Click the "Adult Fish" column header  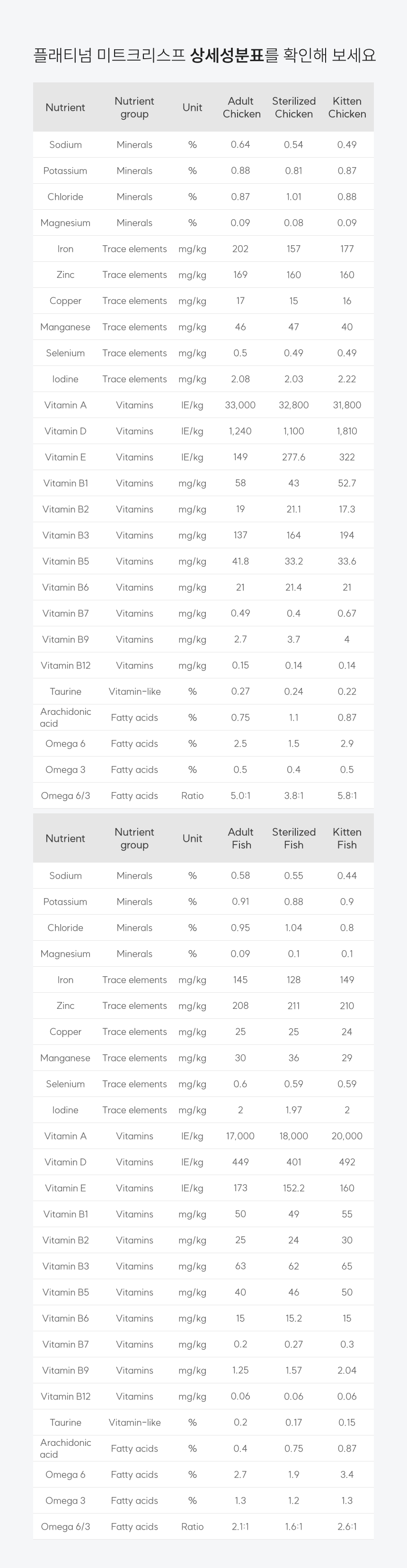tap(241, 838)
